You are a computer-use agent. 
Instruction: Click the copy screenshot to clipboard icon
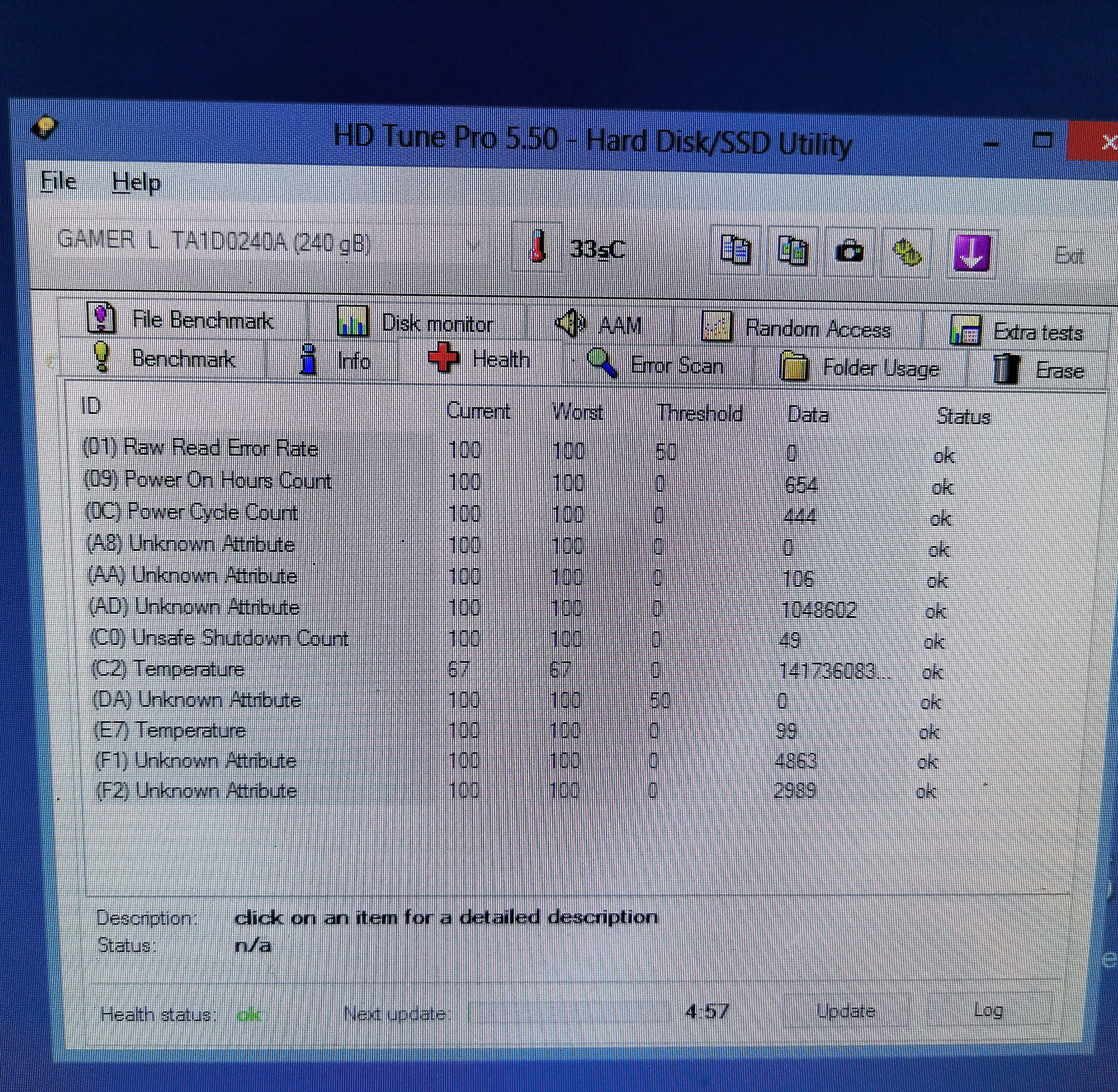click(793, 251)
